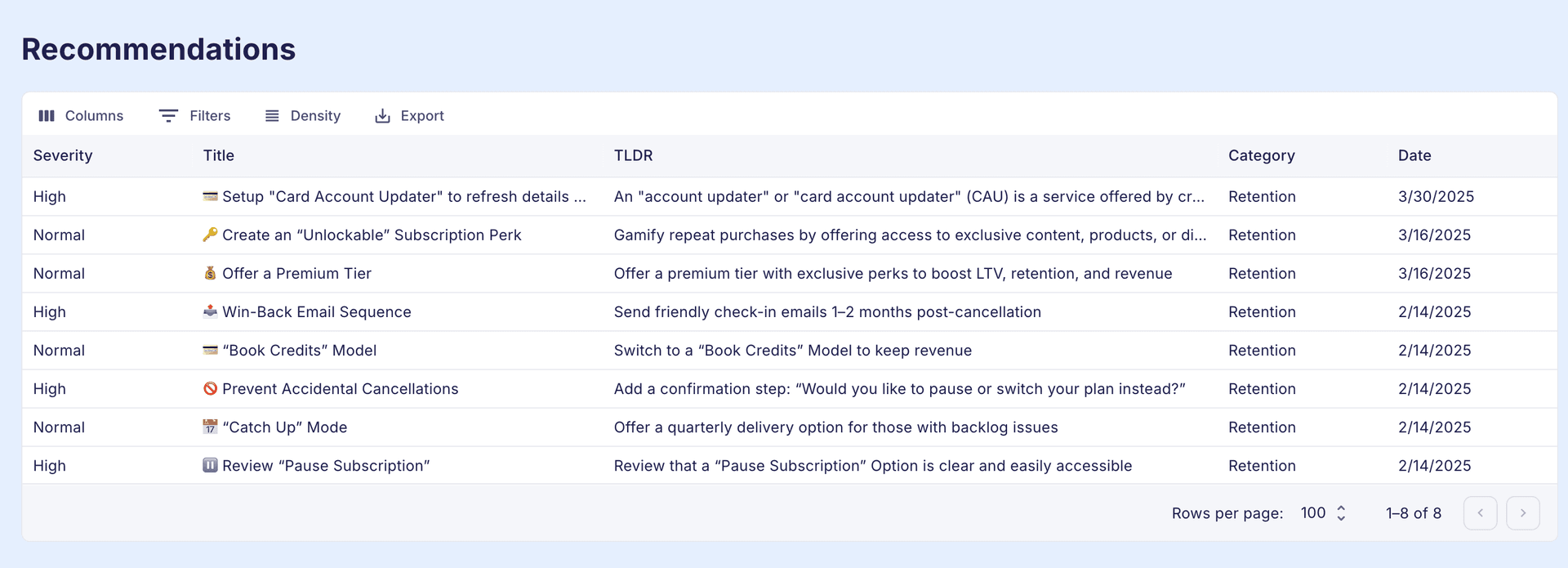This screenshot has width=1568, height=568.
Task: Click the Category column header
Action: pyautogui.click(x=1262, y=155)
